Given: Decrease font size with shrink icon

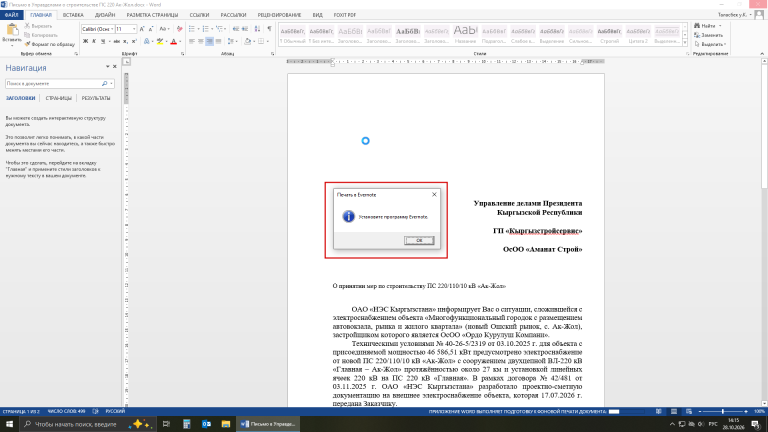Looking at the screenshot, I should click(151, 29).
